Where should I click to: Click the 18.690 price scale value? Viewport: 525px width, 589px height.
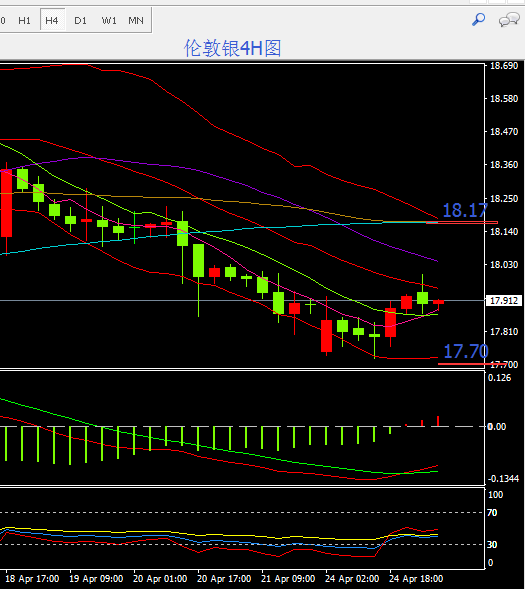click(x=504, y=66)
